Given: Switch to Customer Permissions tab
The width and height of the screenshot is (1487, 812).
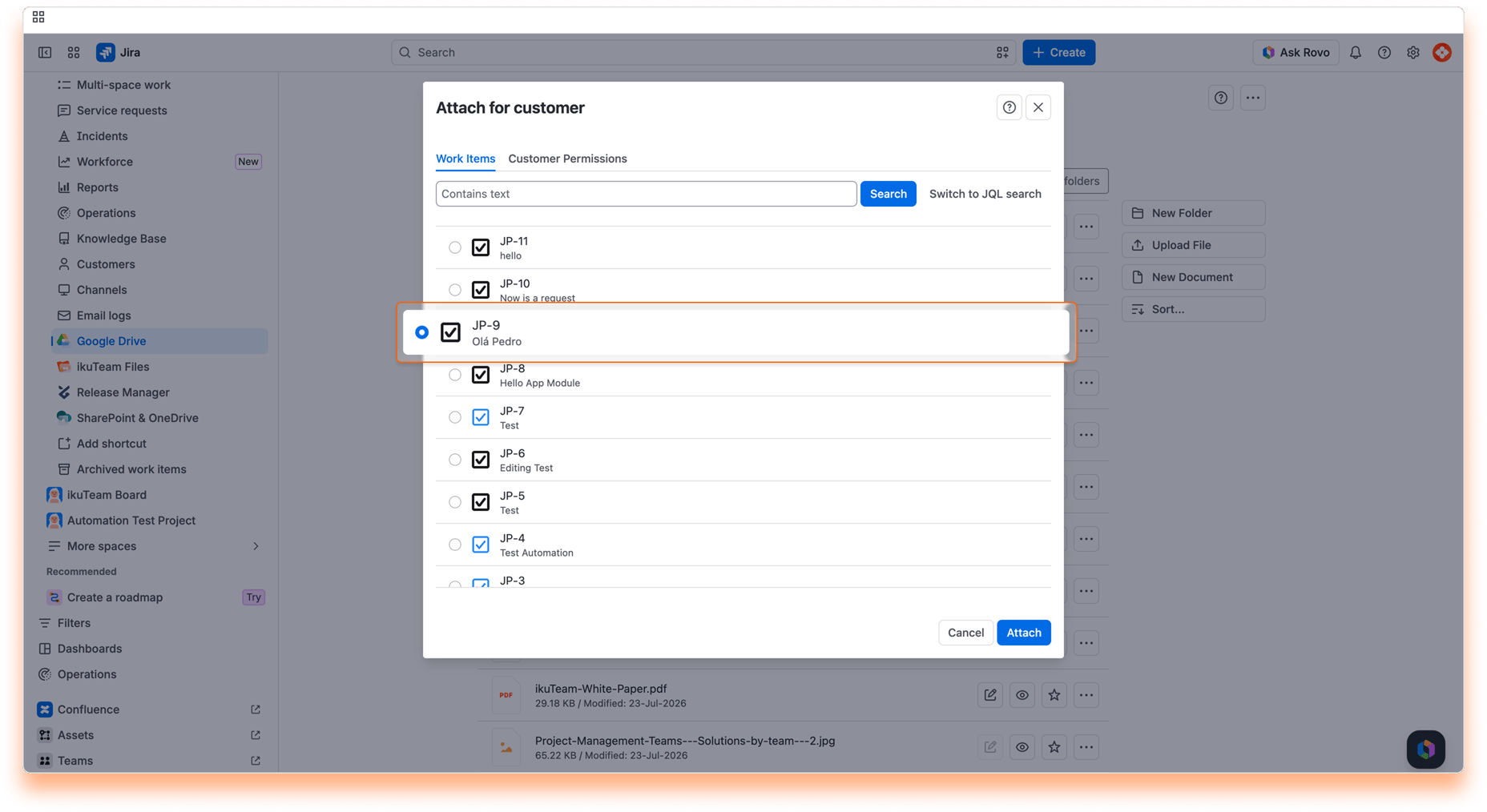Looking at the screenshot, I should pos(567,159).
